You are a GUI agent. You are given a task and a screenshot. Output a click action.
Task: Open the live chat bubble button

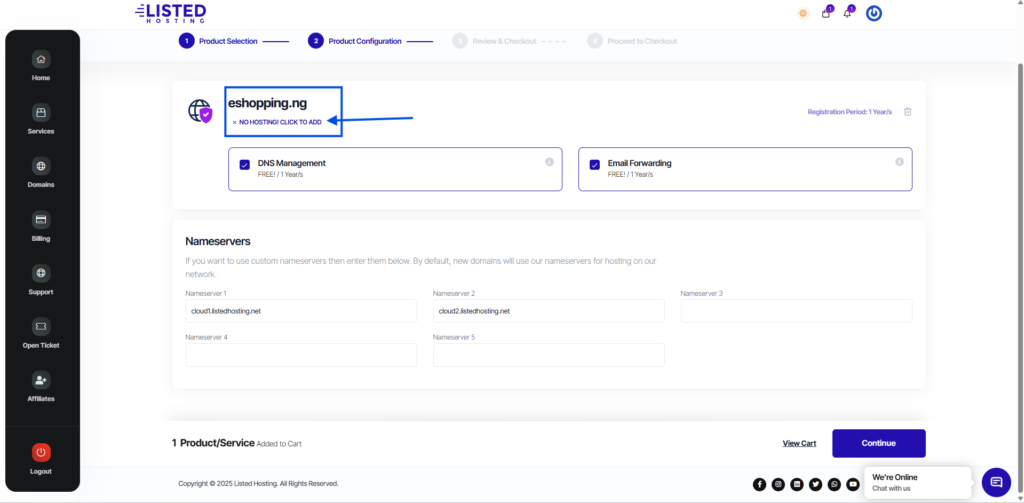[996, 482]
